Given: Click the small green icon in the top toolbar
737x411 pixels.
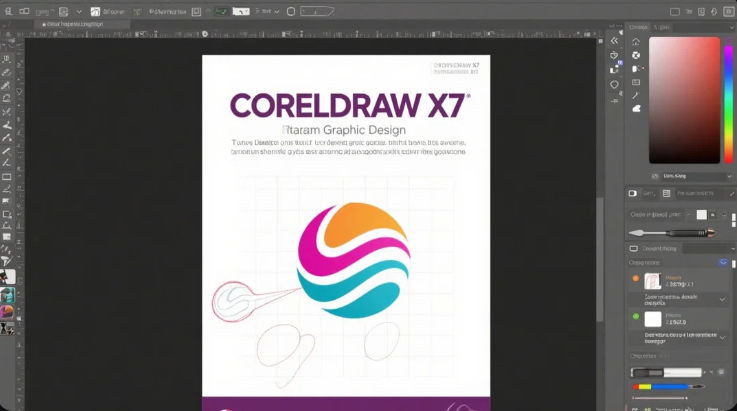Looking at the screenshot, I should (x=137, y=12).
